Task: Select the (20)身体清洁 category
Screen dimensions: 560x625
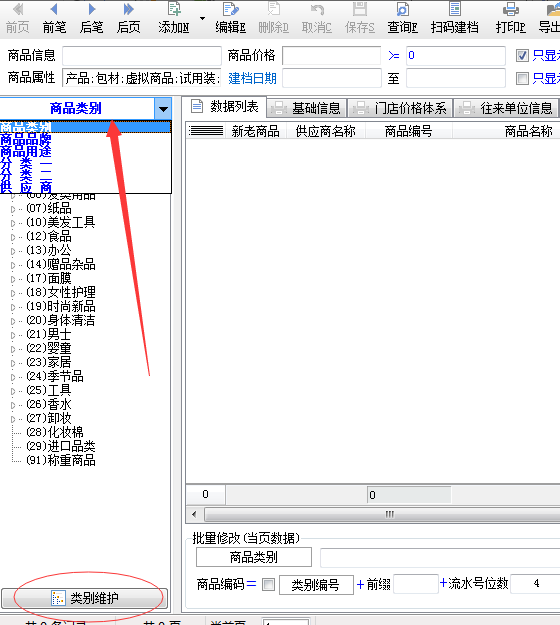Action: click(x=61, y=320)
